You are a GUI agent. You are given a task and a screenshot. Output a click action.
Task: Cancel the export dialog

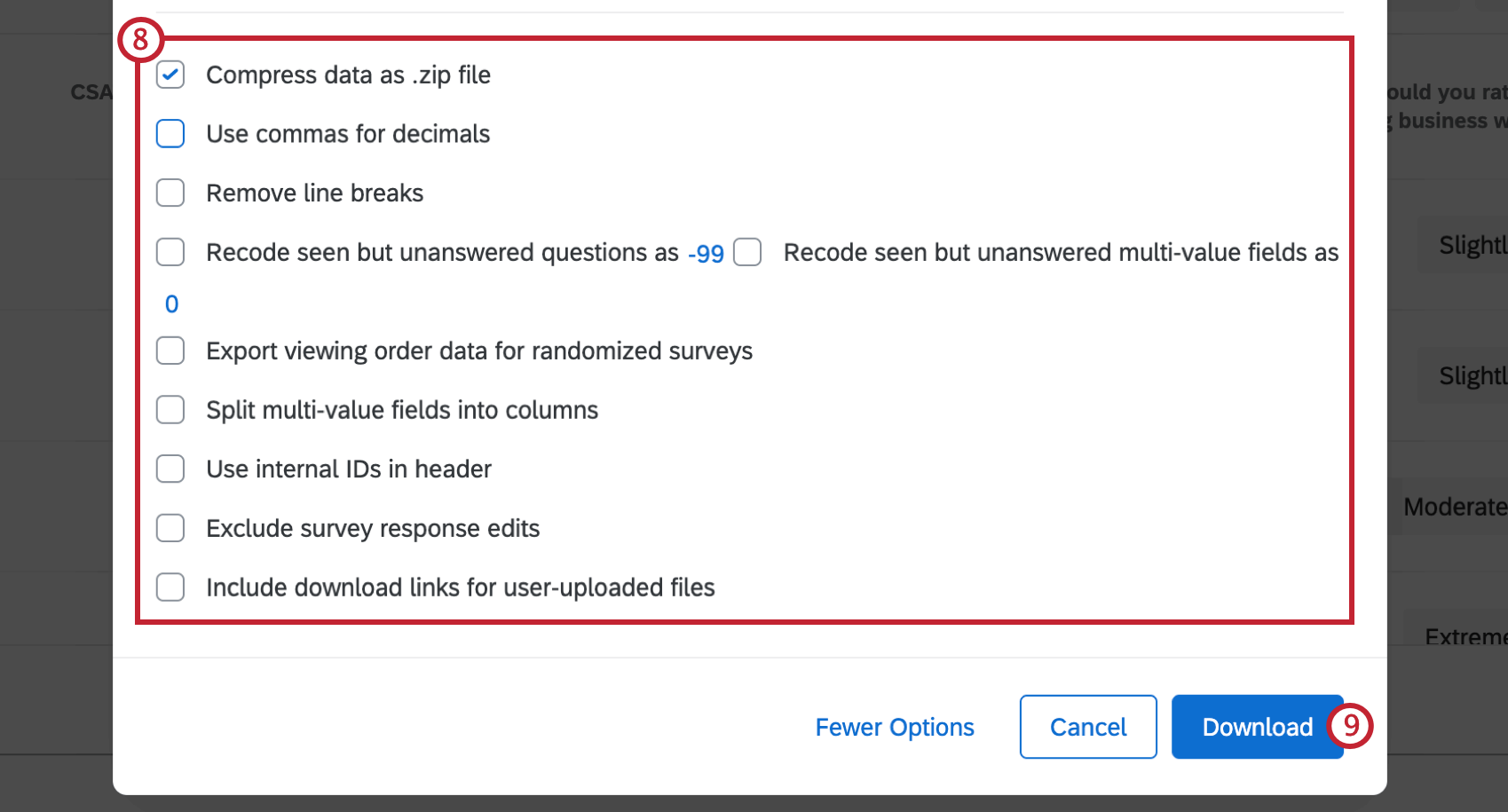click(1087, 727)
